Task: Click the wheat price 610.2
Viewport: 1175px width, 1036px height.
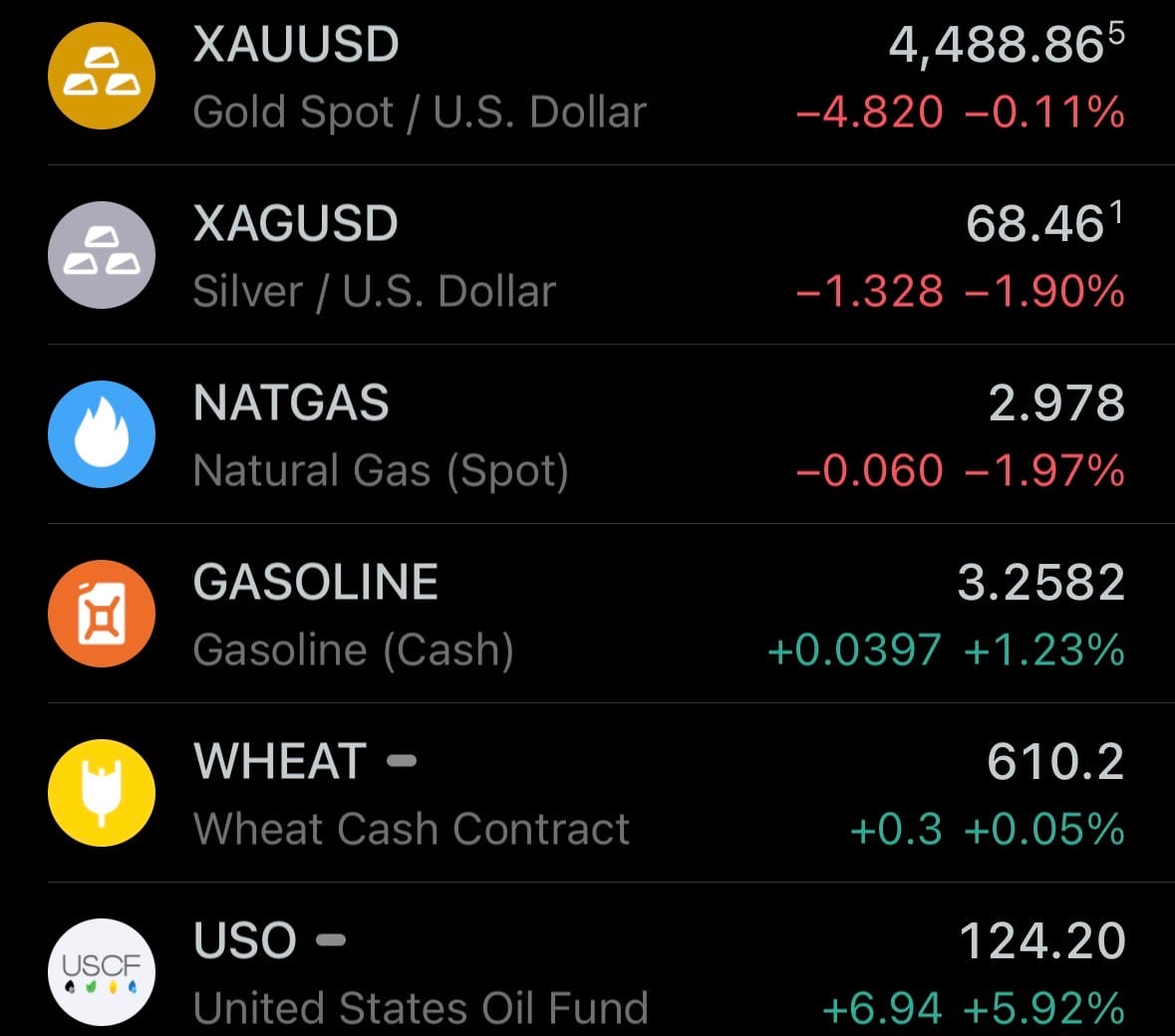Action: click(x=1054, y=762)
